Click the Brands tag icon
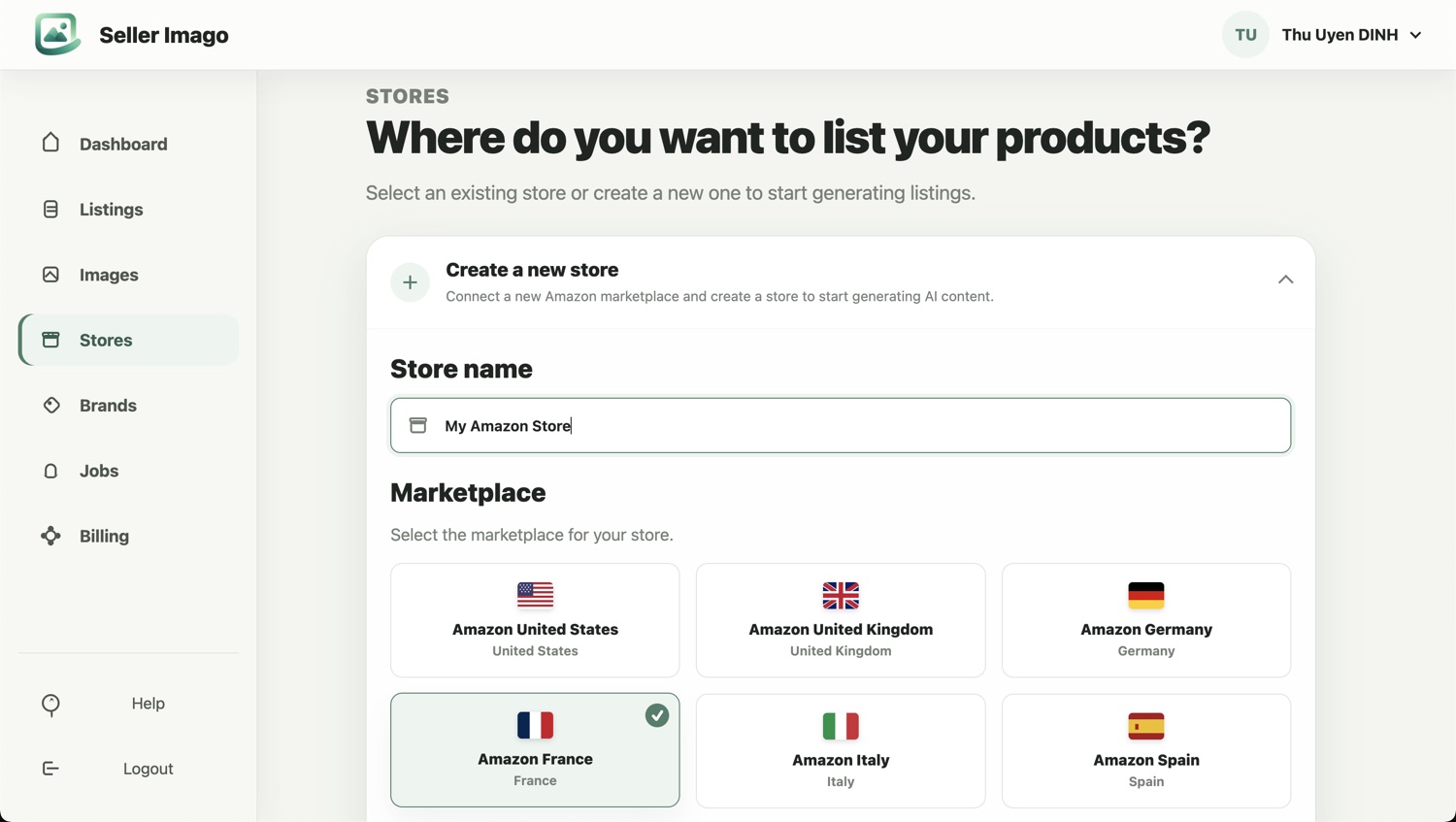The width and height of the screenshot is (1456, 822). point(50,405)
